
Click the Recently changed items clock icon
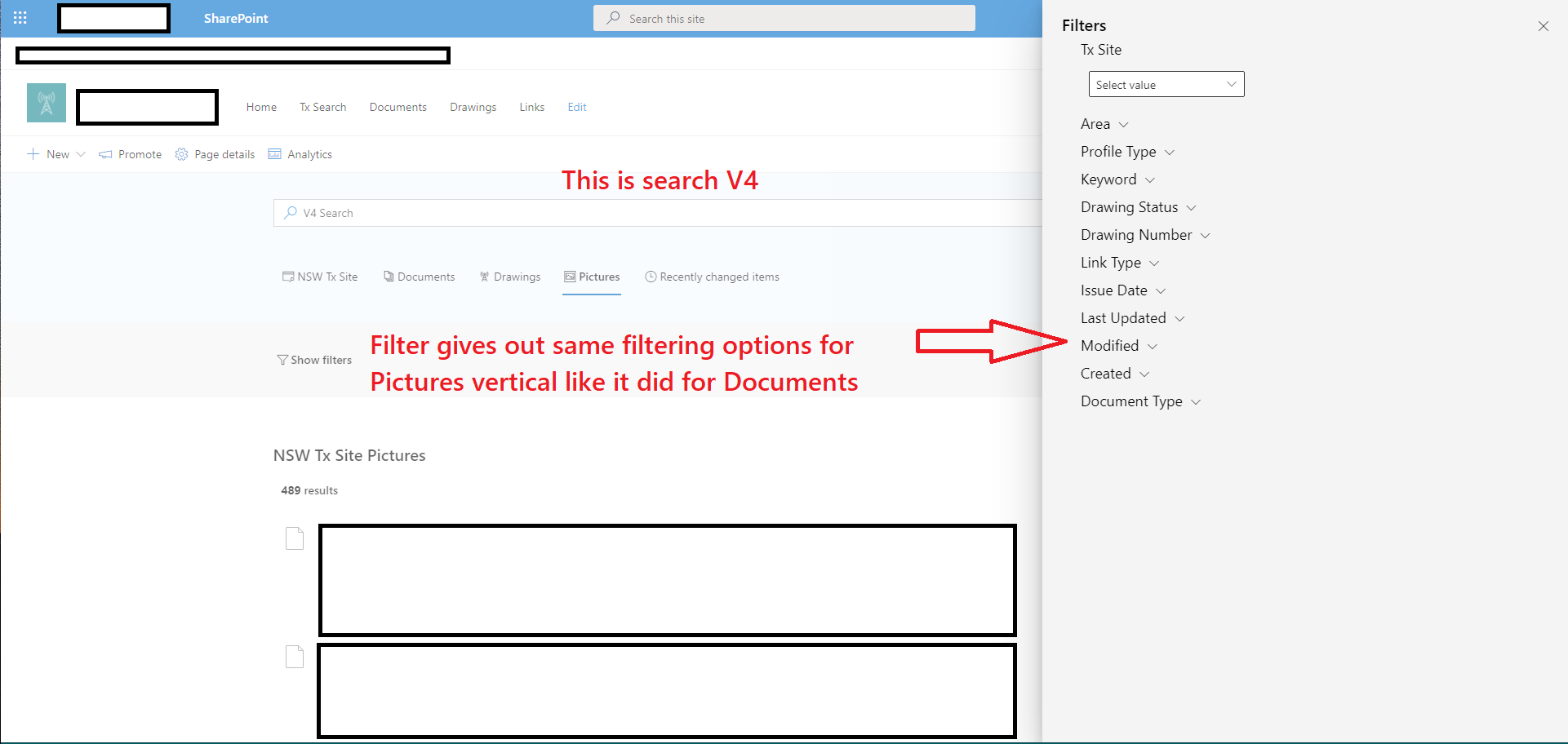tap(650, 277)
